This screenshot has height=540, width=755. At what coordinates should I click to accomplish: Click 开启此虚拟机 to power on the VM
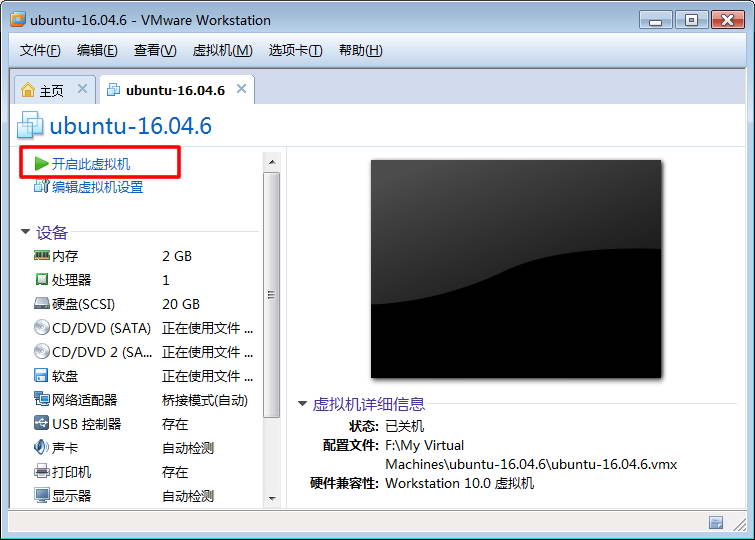tap(90, 164)
